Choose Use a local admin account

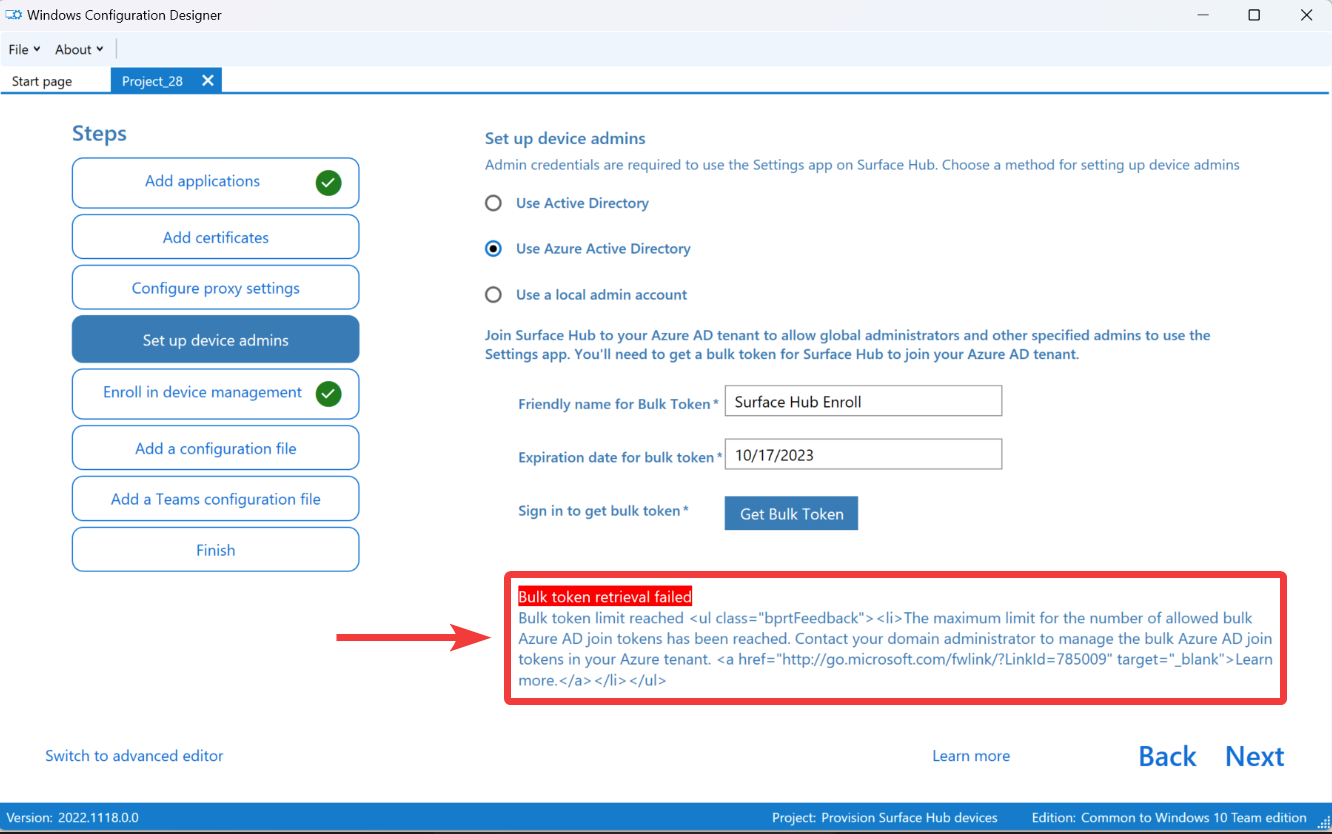(493, 295)
